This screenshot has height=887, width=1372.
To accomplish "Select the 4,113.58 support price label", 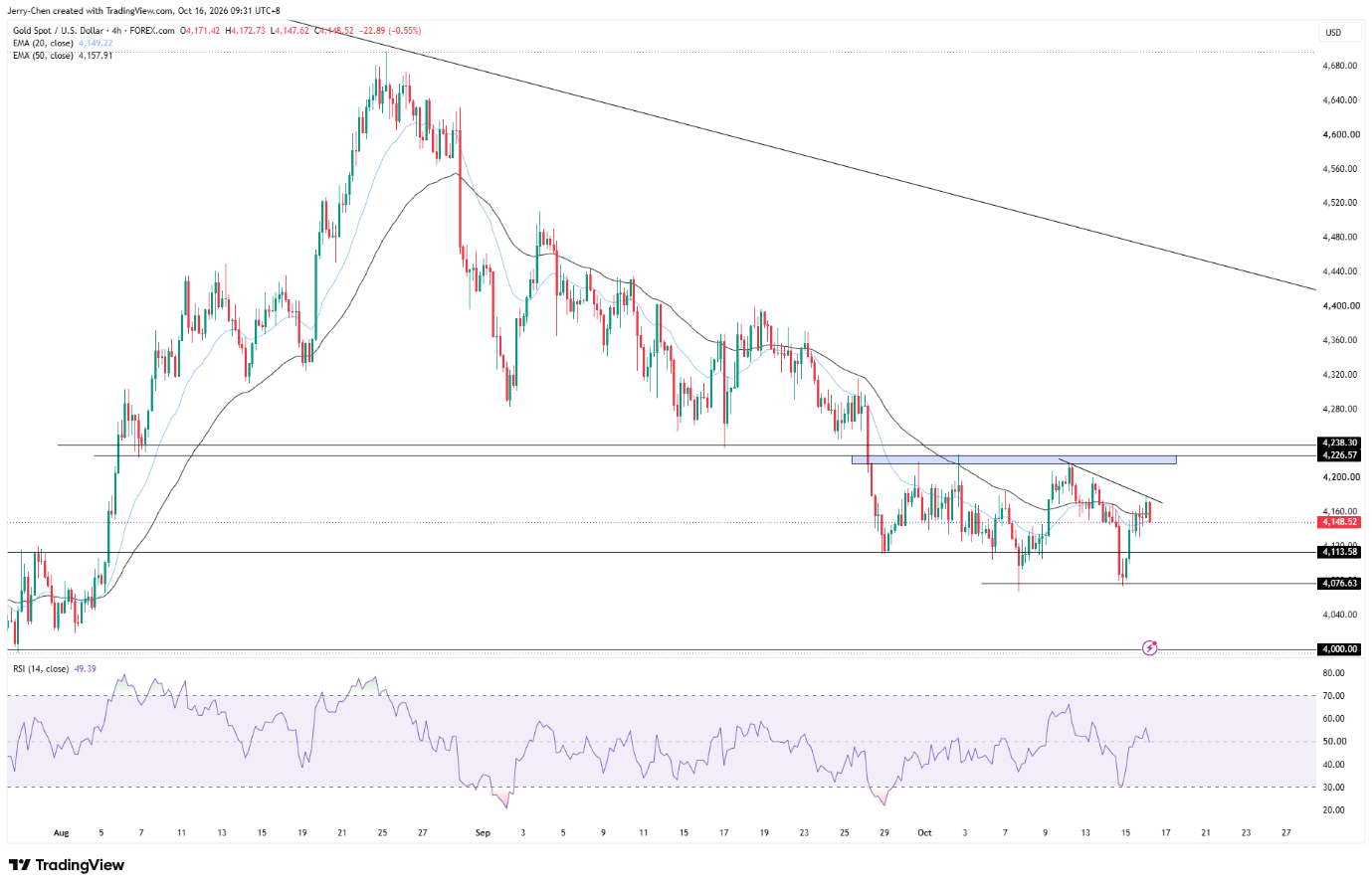I will (x=1340, y=552).
